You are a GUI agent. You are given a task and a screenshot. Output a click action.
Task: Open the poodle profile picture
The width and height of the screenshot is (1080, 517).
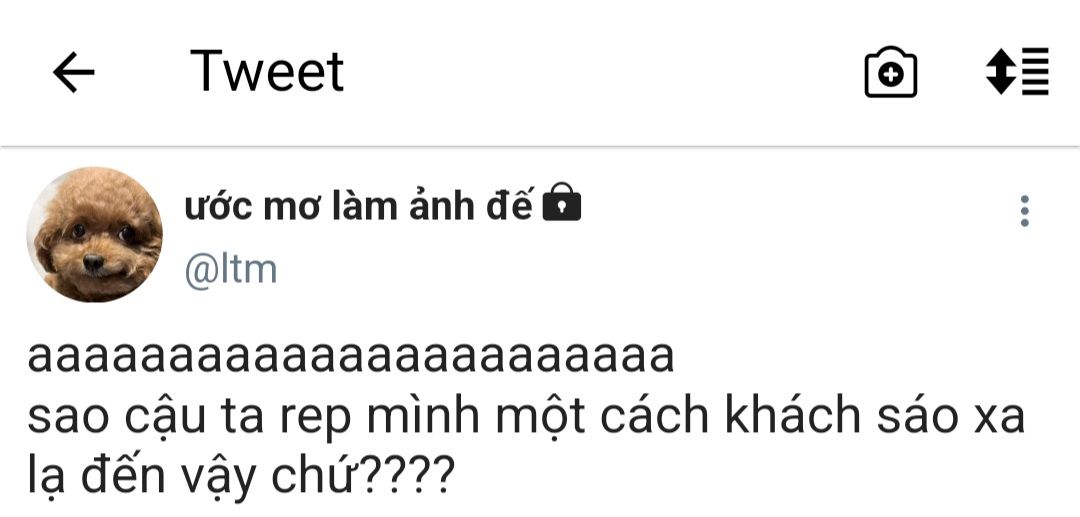[94, 235]
